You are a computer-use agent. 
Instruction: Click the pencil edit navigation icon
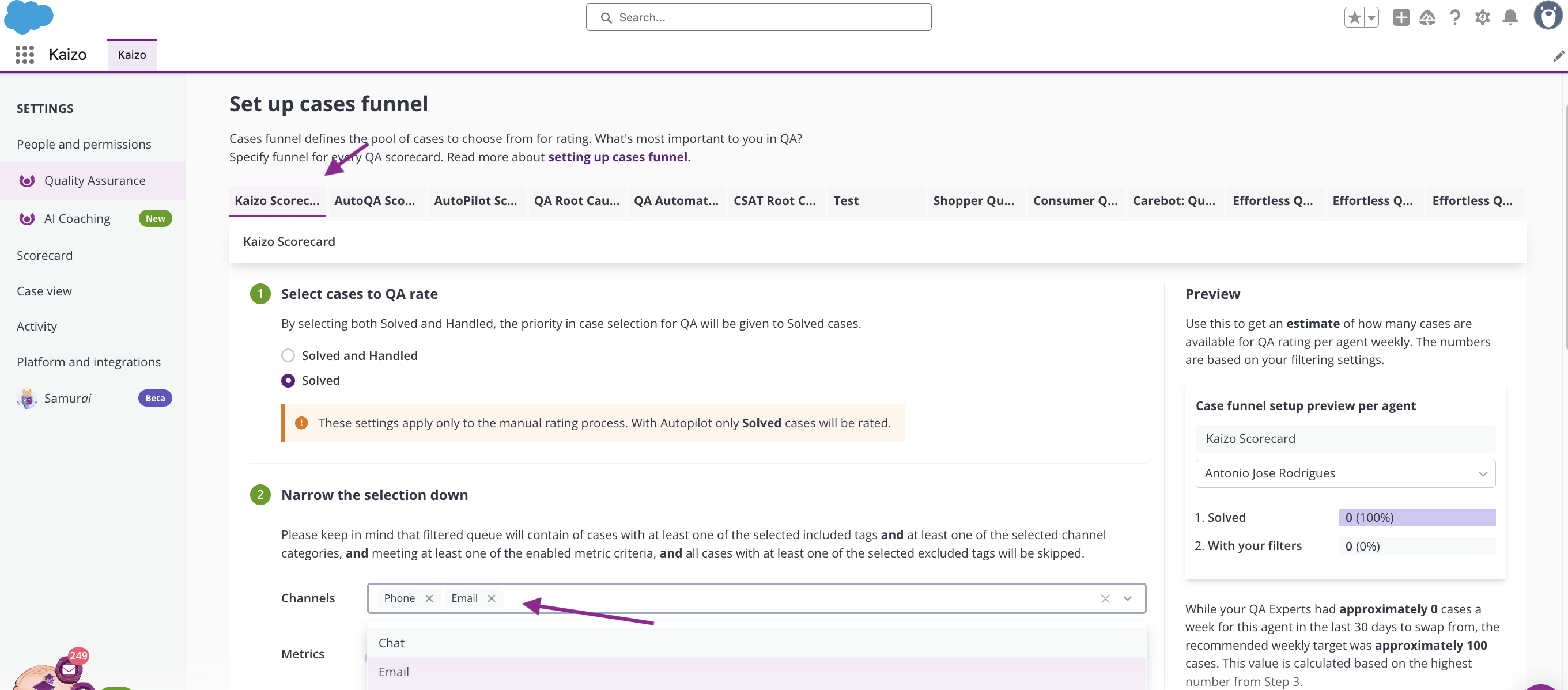pos(1558,56)
